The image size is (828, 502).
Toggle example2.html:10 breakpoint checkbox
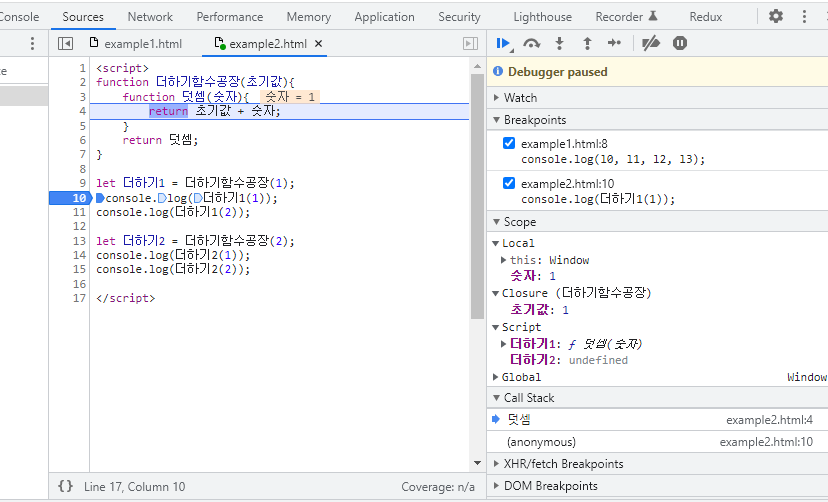pyautogui.click(x=509, y=183)
